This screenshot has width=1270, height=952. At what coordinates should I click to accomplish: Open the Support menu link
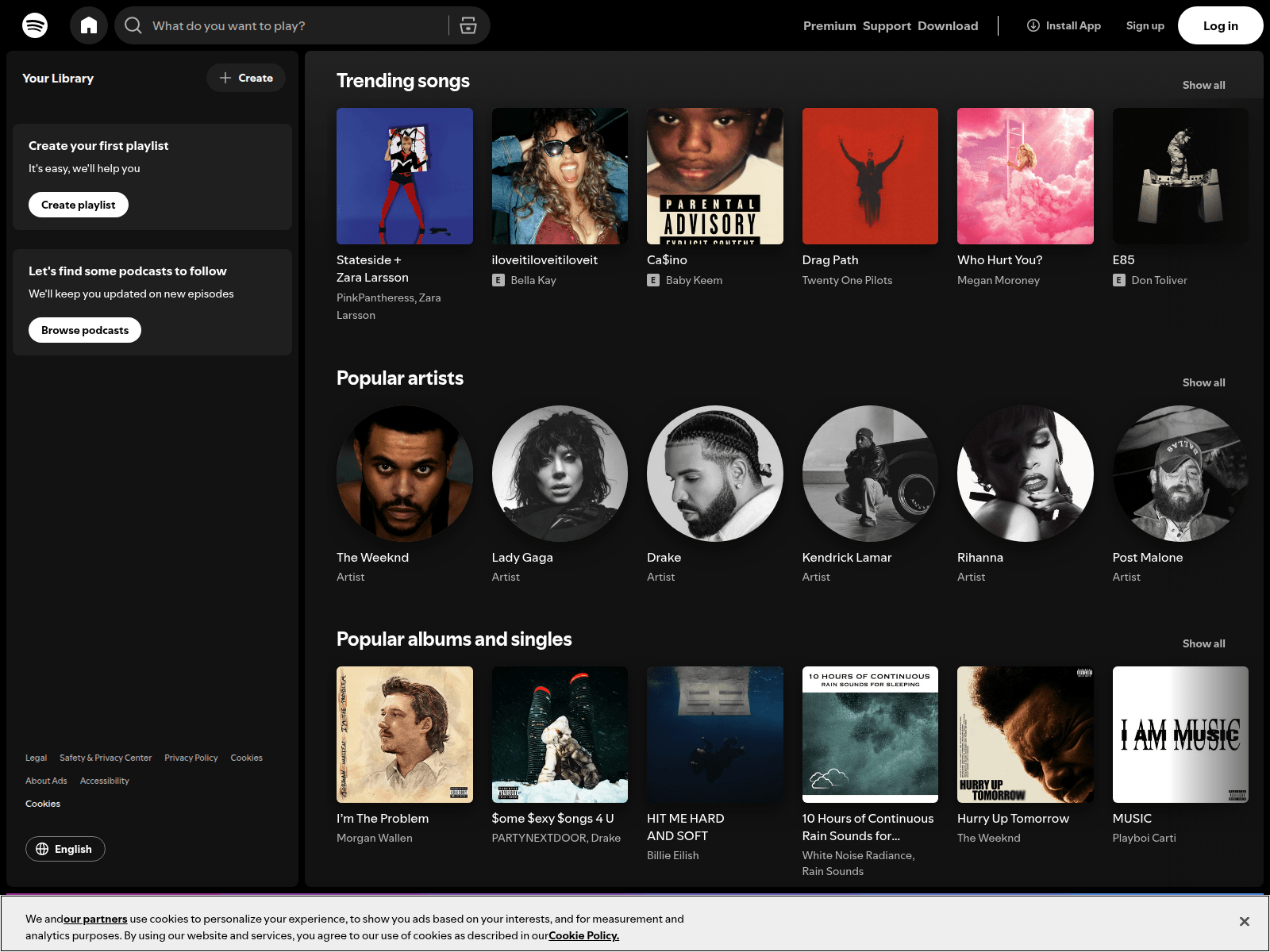887,25
